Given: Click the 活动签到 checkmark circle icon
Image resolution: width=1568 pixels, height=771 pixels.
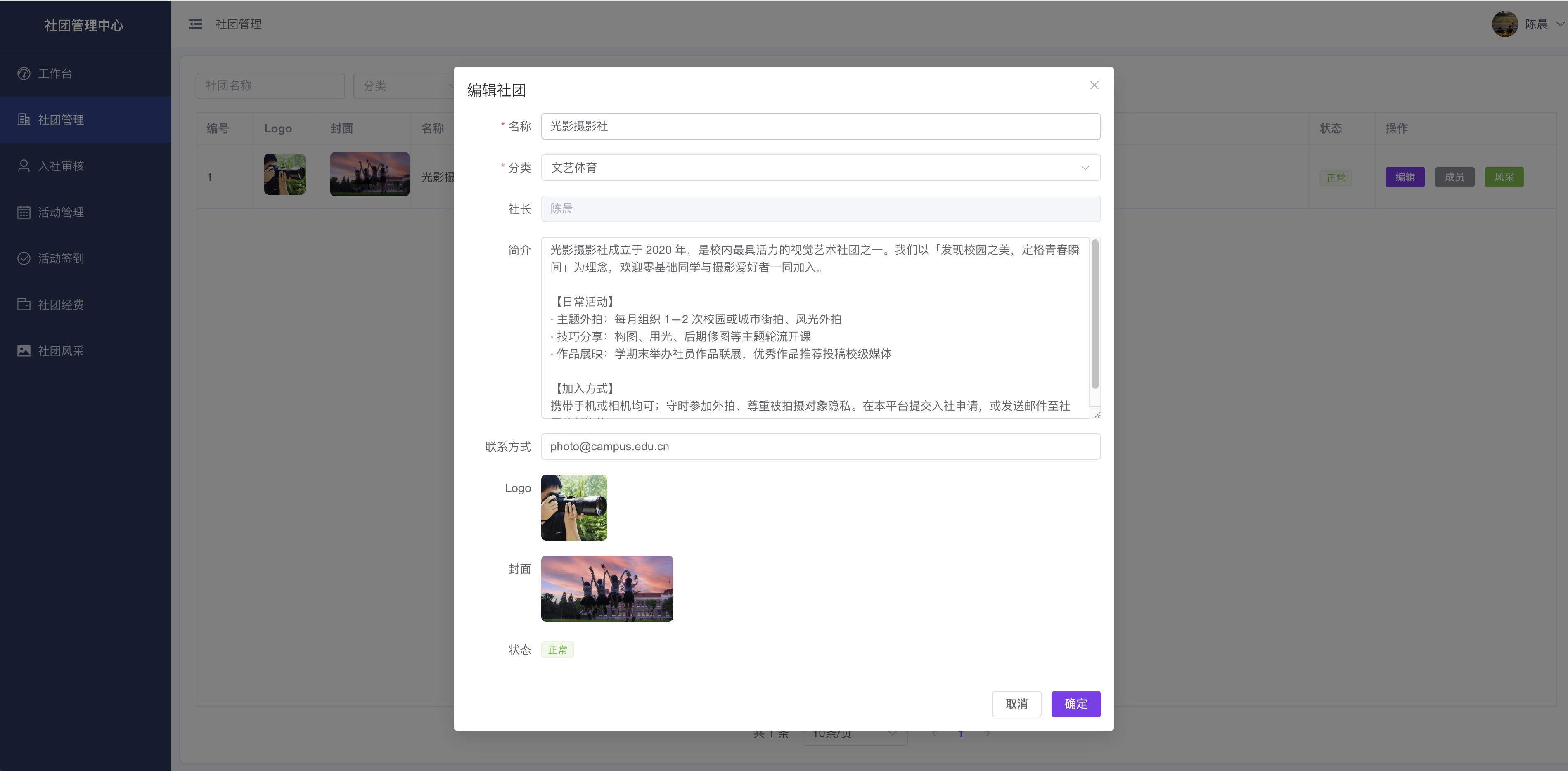Looking at the screenshot, I should tap(24, 258).
